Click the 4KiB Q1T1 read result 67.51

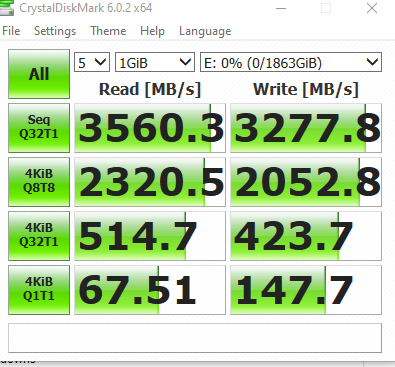pos(150,290)
